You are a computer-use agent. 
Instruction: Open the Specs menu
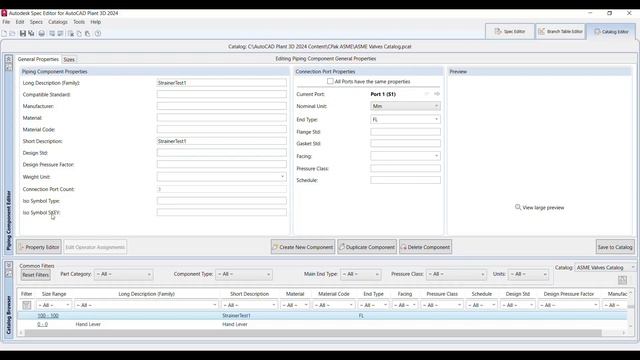[x=36, y=22]
